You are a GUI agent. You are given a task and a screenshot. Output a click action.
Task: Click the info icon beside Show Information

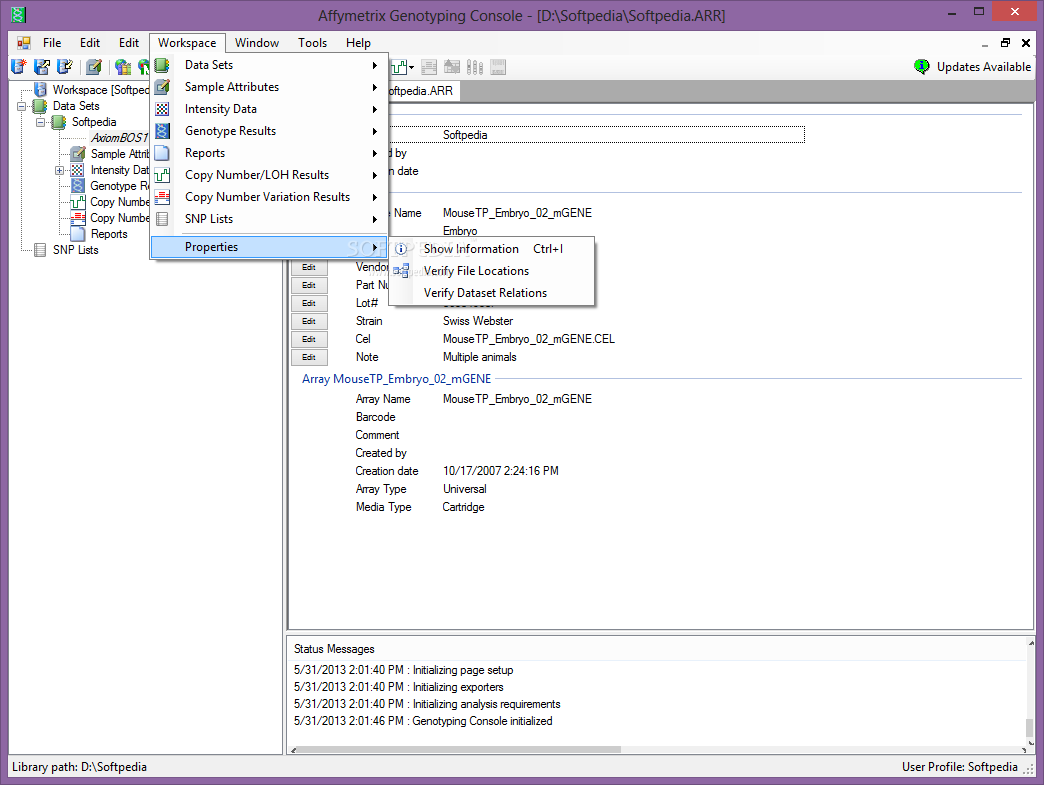pyautogui.click(x=401, y=249)
